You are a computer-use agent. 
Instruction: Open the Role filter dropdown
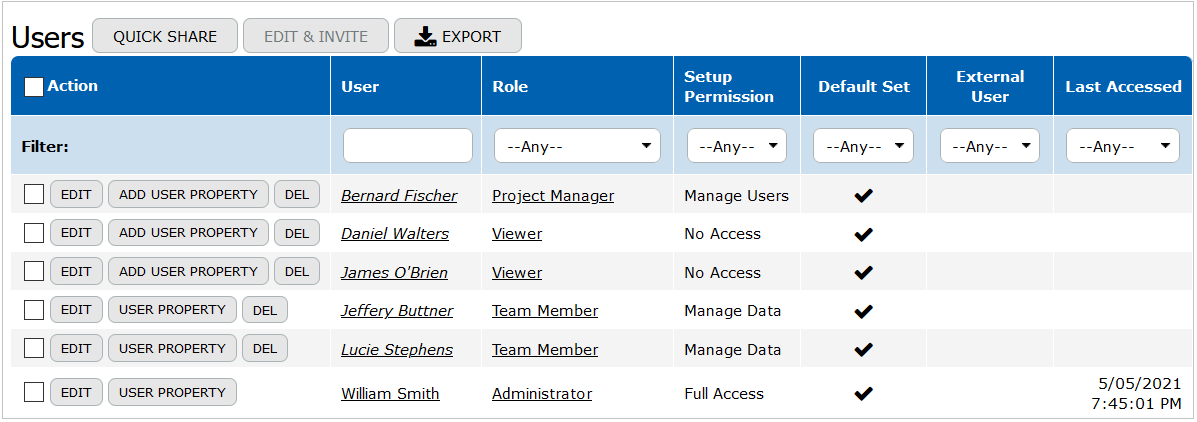577,146
